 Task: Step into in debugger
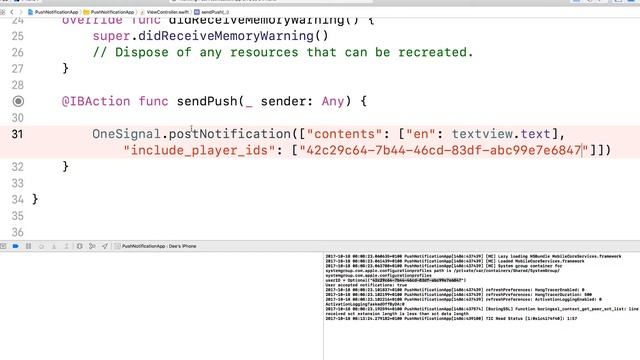54,246
